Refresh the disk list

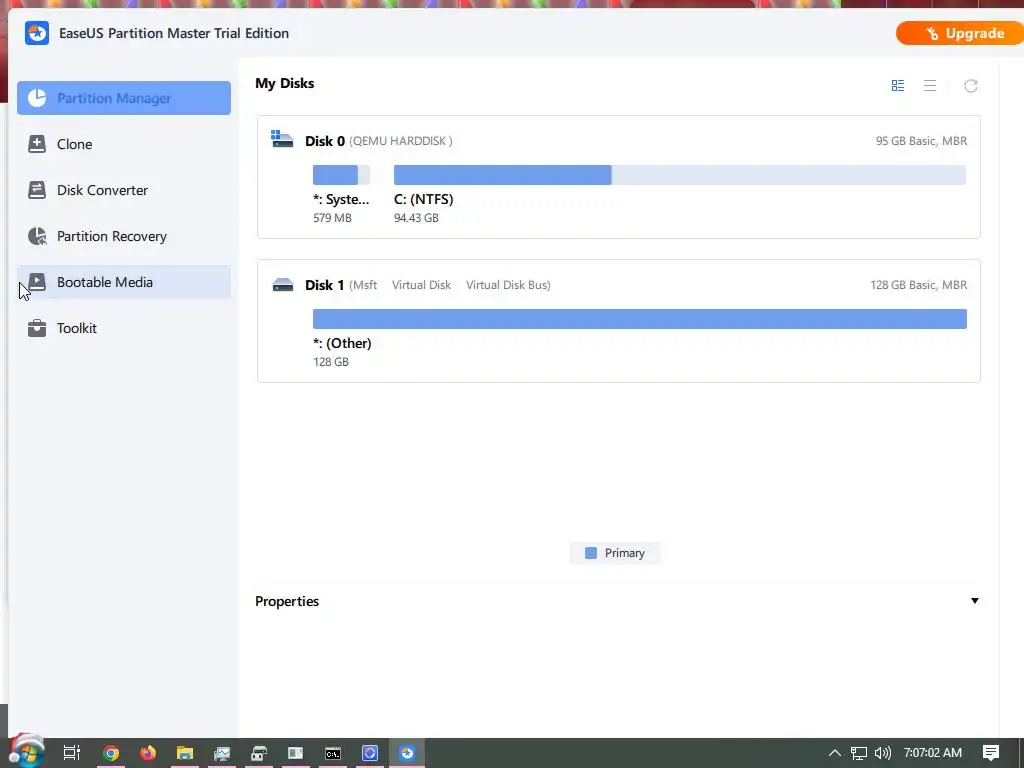pyautogui.click(x=971, y=86)
